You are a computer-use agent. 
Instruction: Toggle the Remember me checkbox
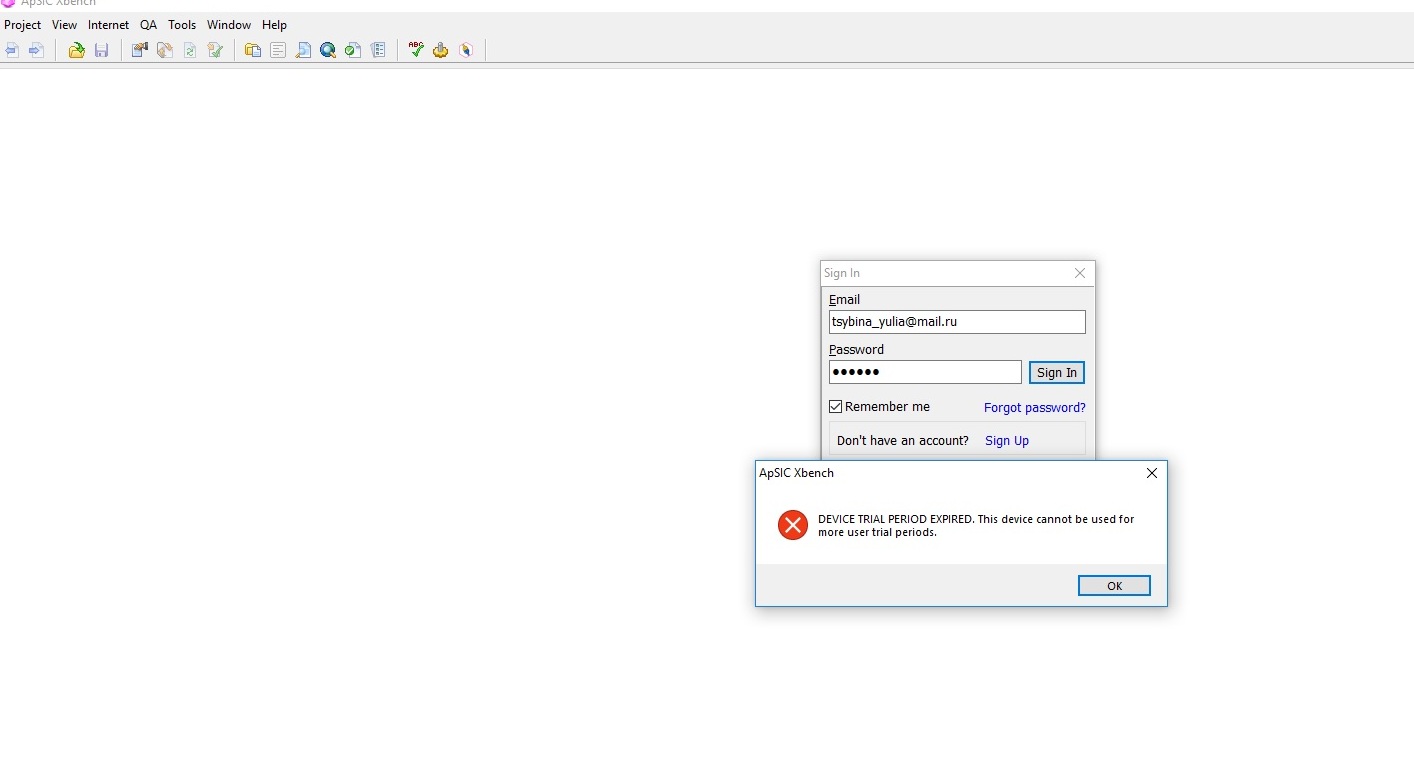836,407
